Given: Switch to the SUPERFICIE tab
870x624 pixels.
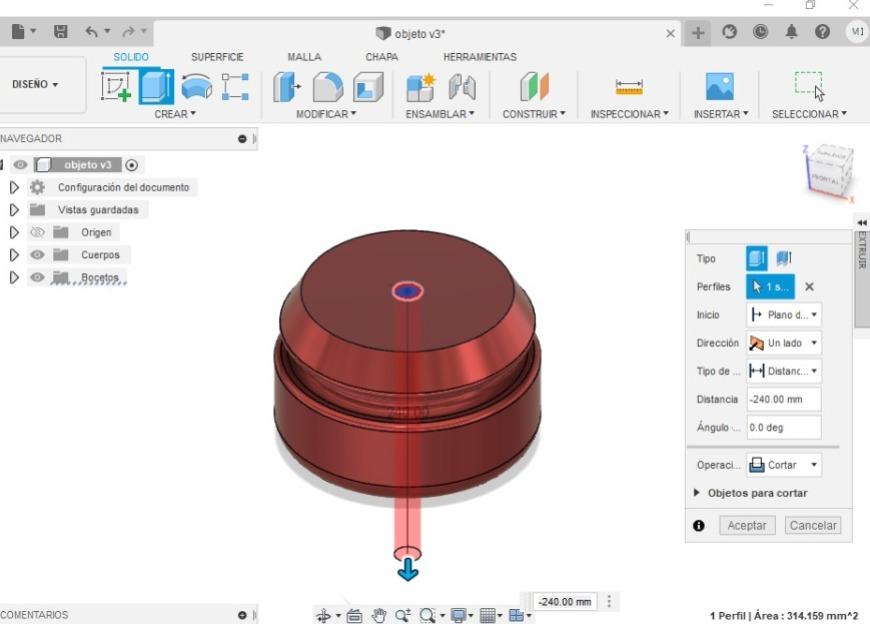Looking at the screenshot, I should [x=217, y=57].
